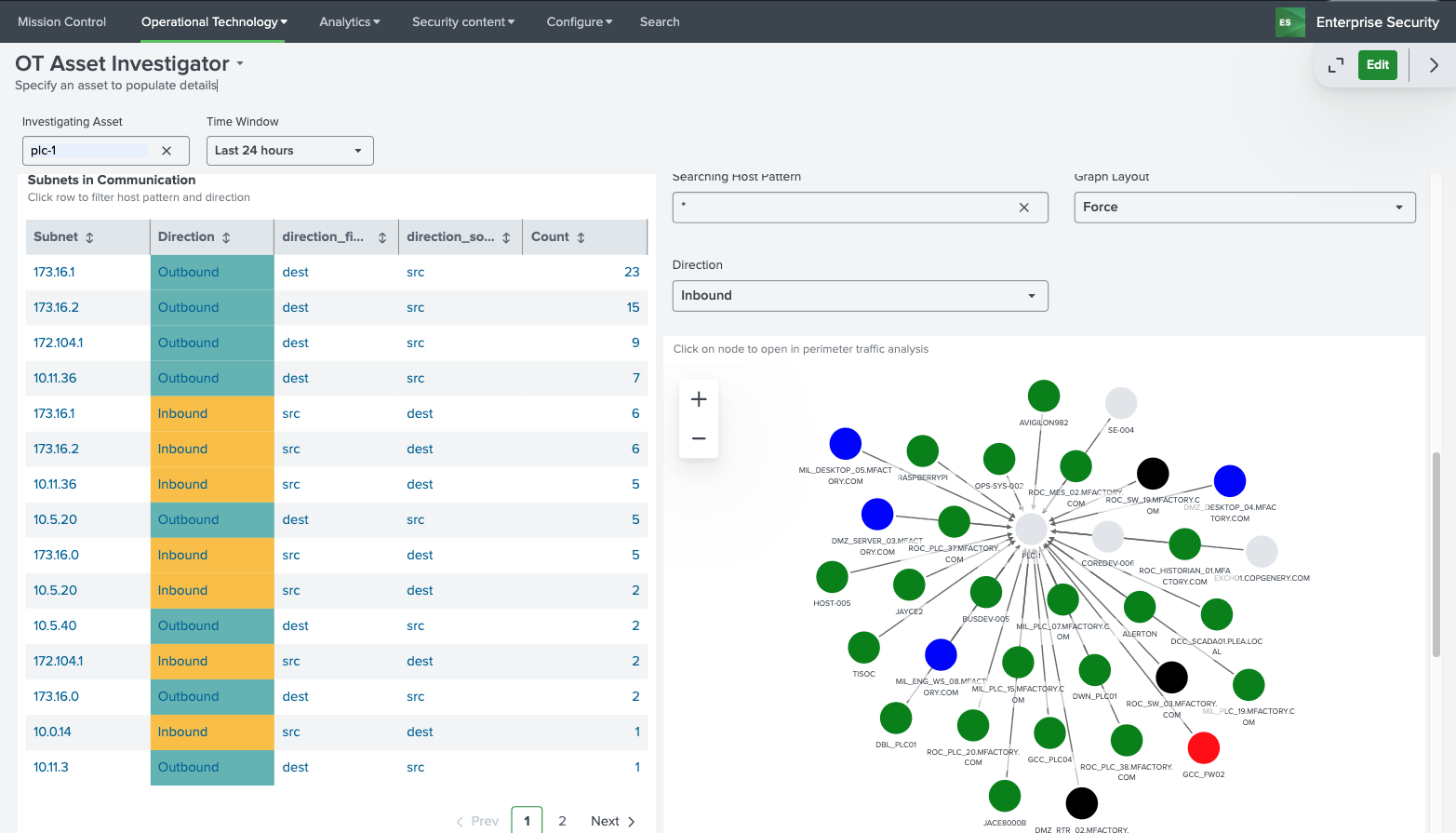Click the green Edit button
The image size is (1456, 833).
pyautogui.click(x=1377, y=65)
